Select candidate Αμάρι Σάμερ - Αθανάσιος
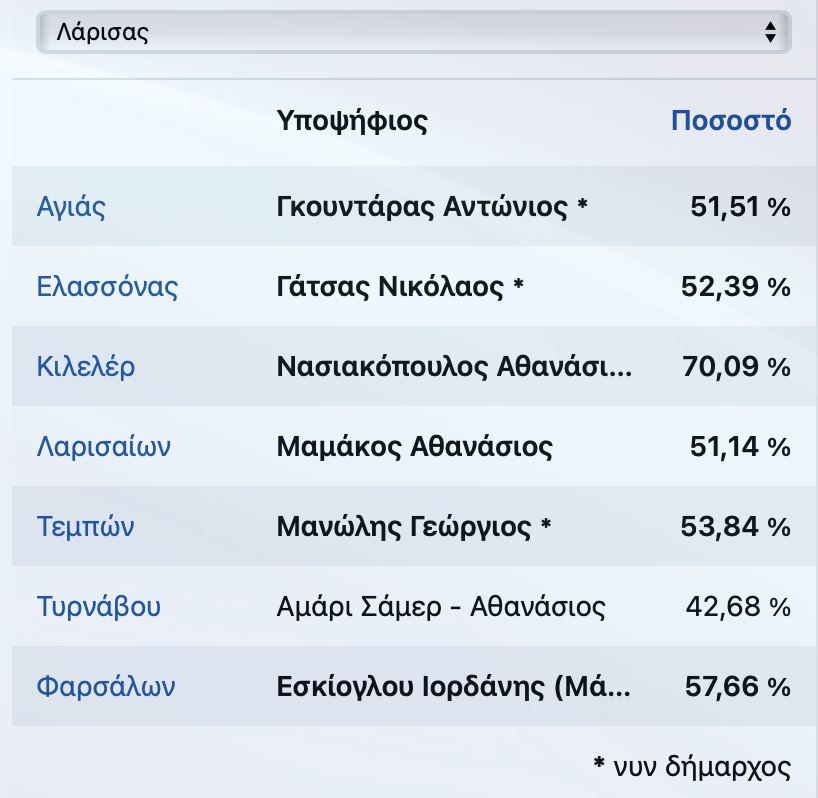The image size is (818, 798). (441, 607)
